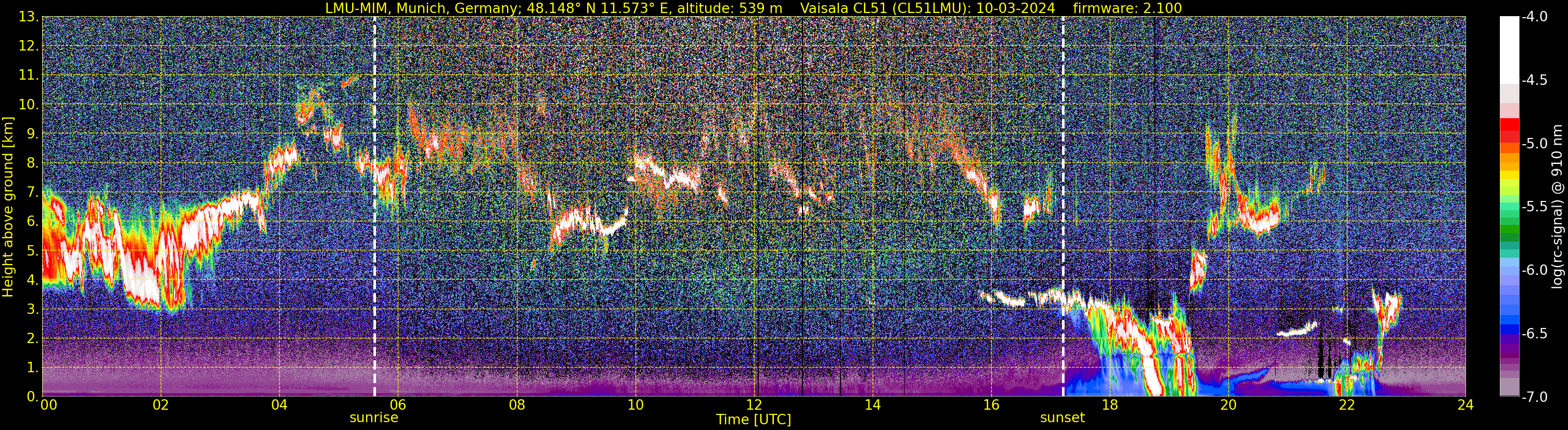Click the station location text in the title
Screen dimensions: 1568x430
554,8
